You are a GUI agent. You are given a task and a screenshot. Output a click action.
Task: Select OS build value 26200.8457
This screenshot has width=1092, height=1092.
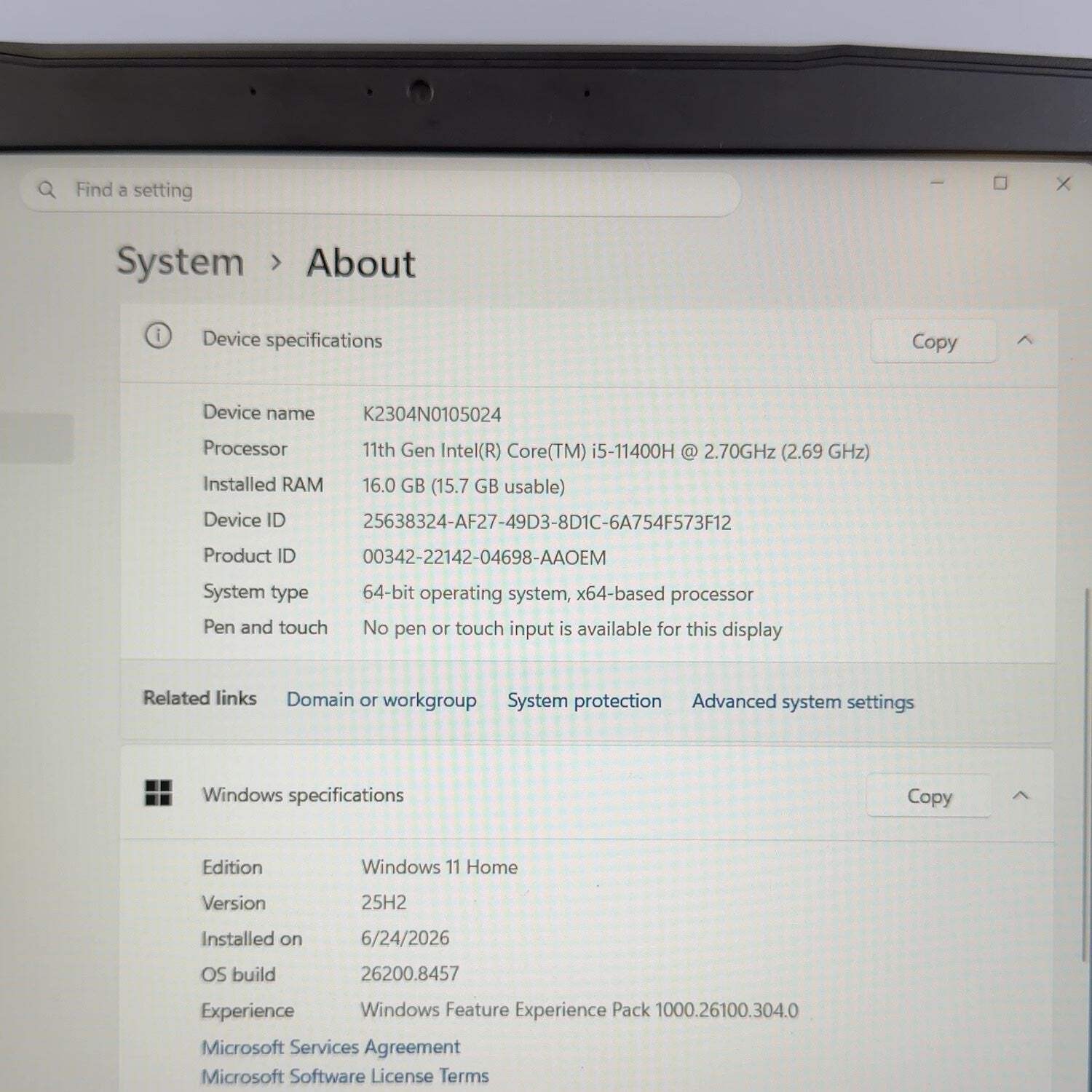coord(410,974)
